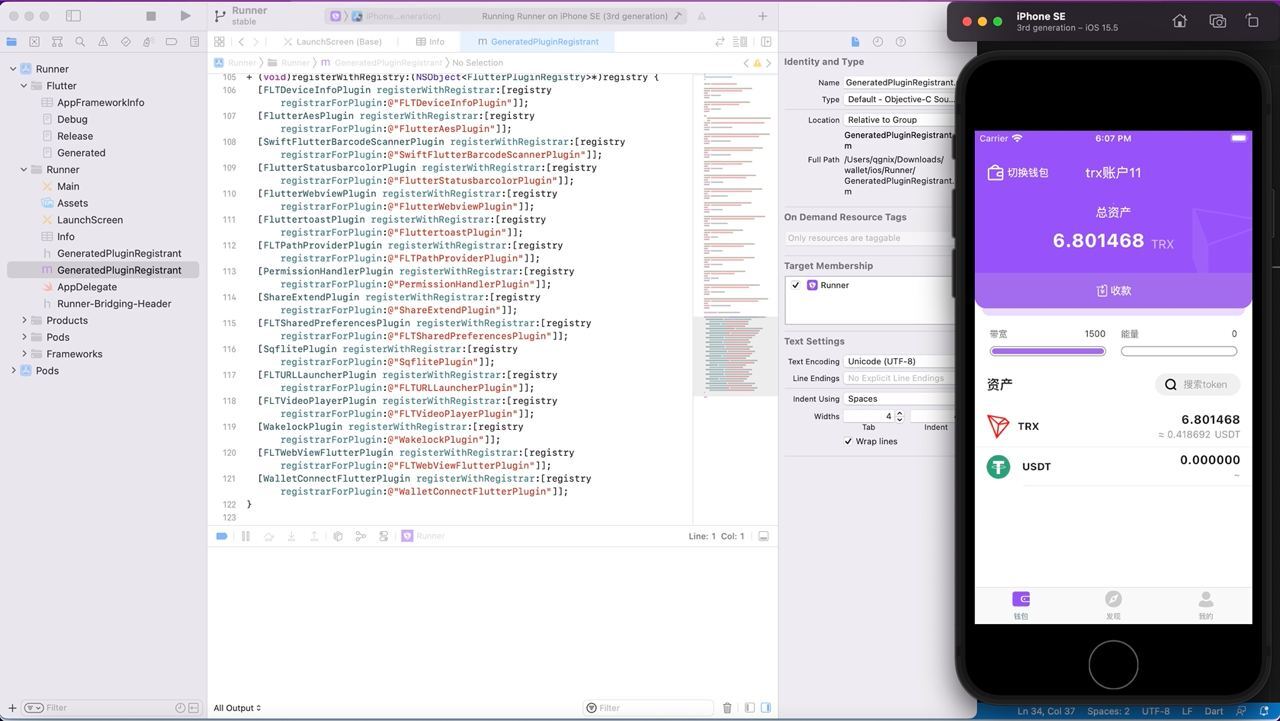Viewport: 1280px width, 721px height.
Task: Select the GeneratedPluginRegistrant editor tab
Action: pyautogui.click(x=538, y=42)
